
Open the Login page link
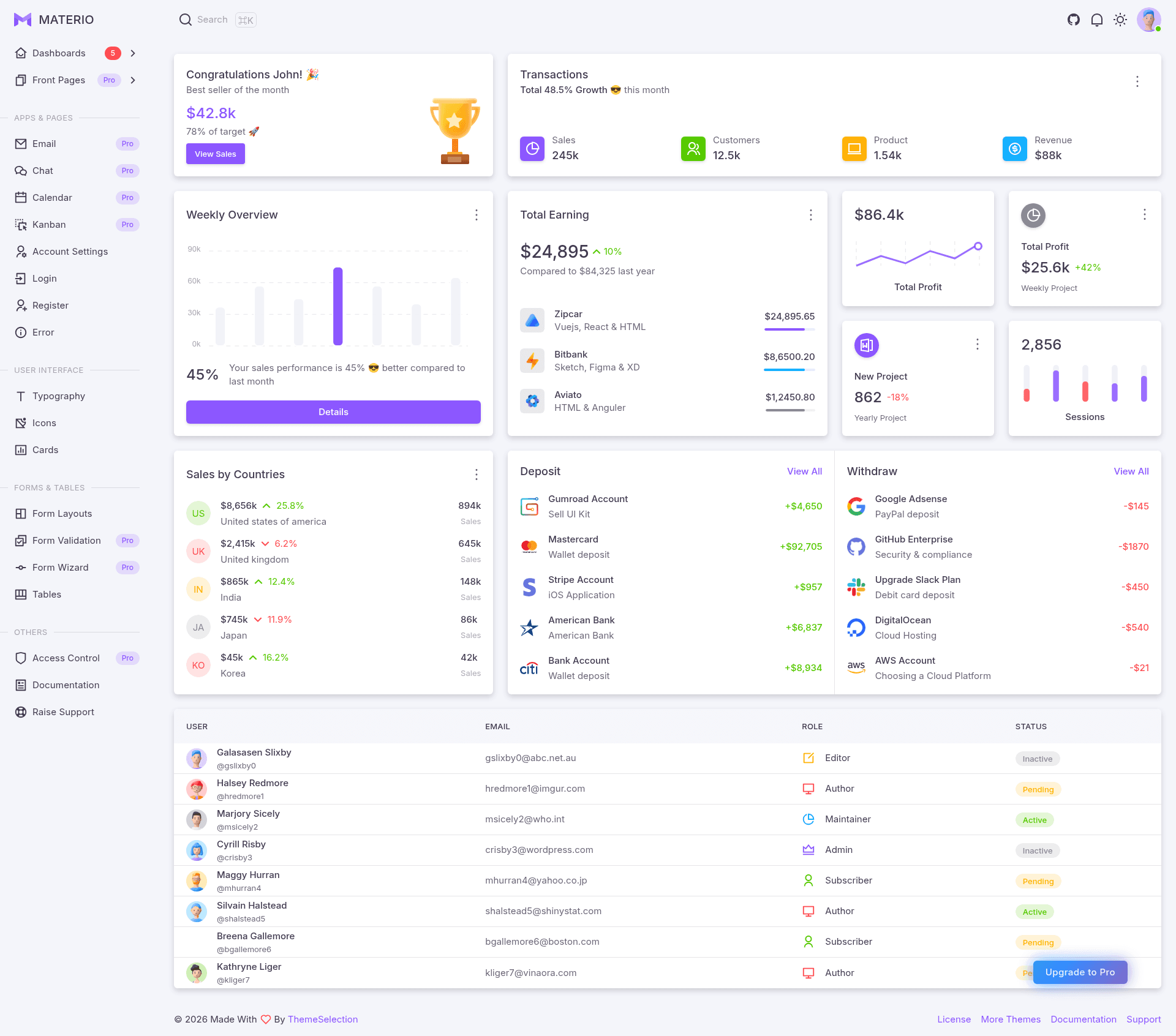coord(77,279)
